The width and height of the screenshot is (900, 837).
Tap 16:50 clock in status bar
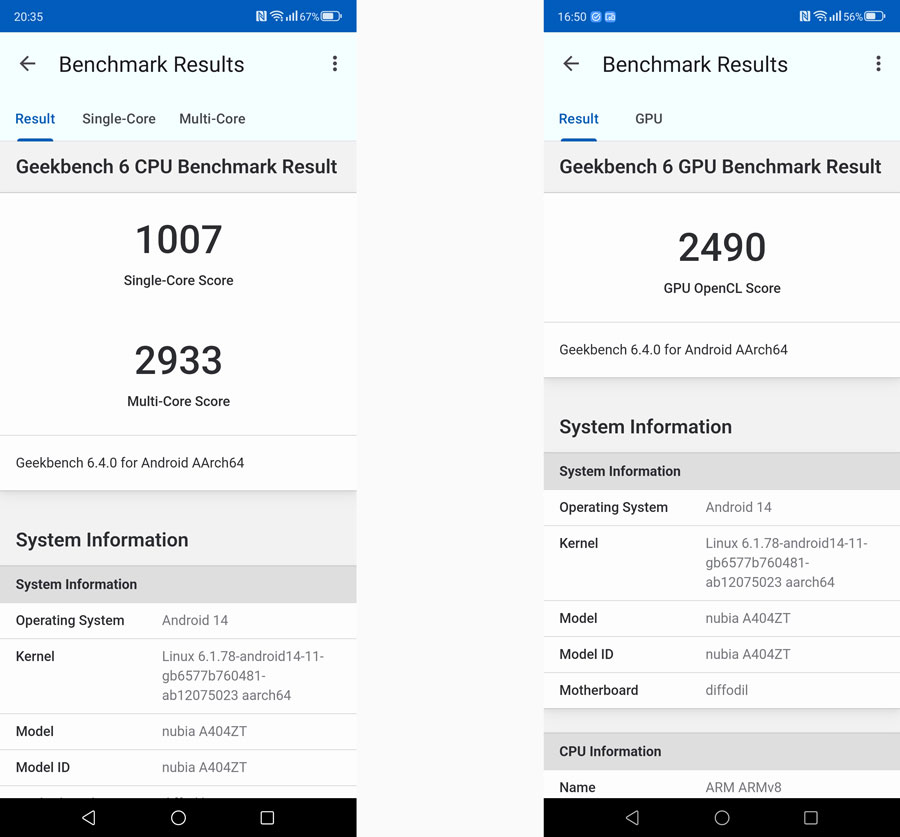tap(572, 17)
